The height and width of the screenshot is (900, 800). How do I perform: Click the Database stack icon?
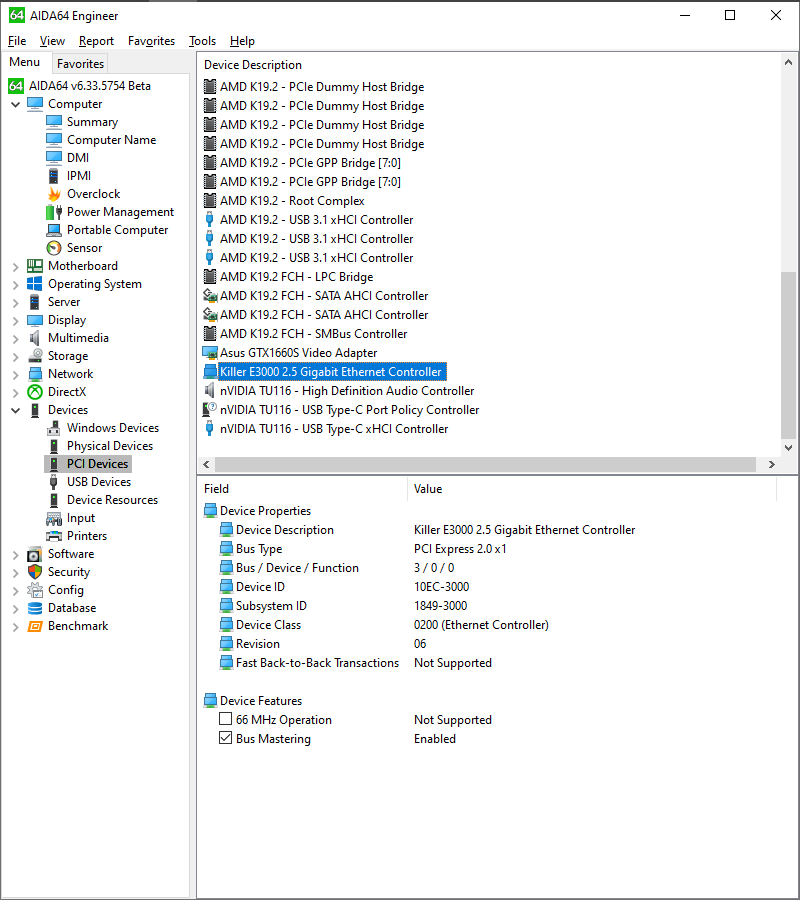coord(35,608)
